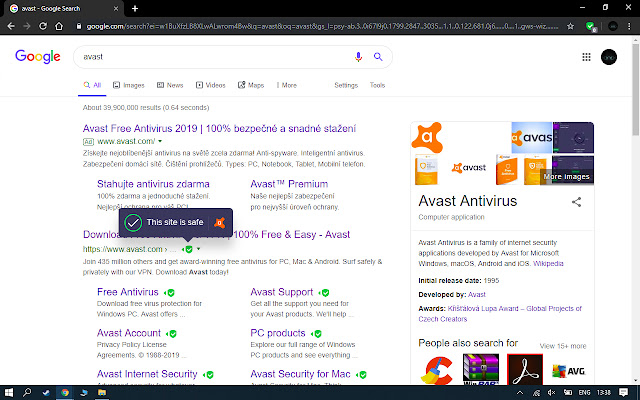Open the Developed by Avast link
640x400 pixels.
pos(477,294)
